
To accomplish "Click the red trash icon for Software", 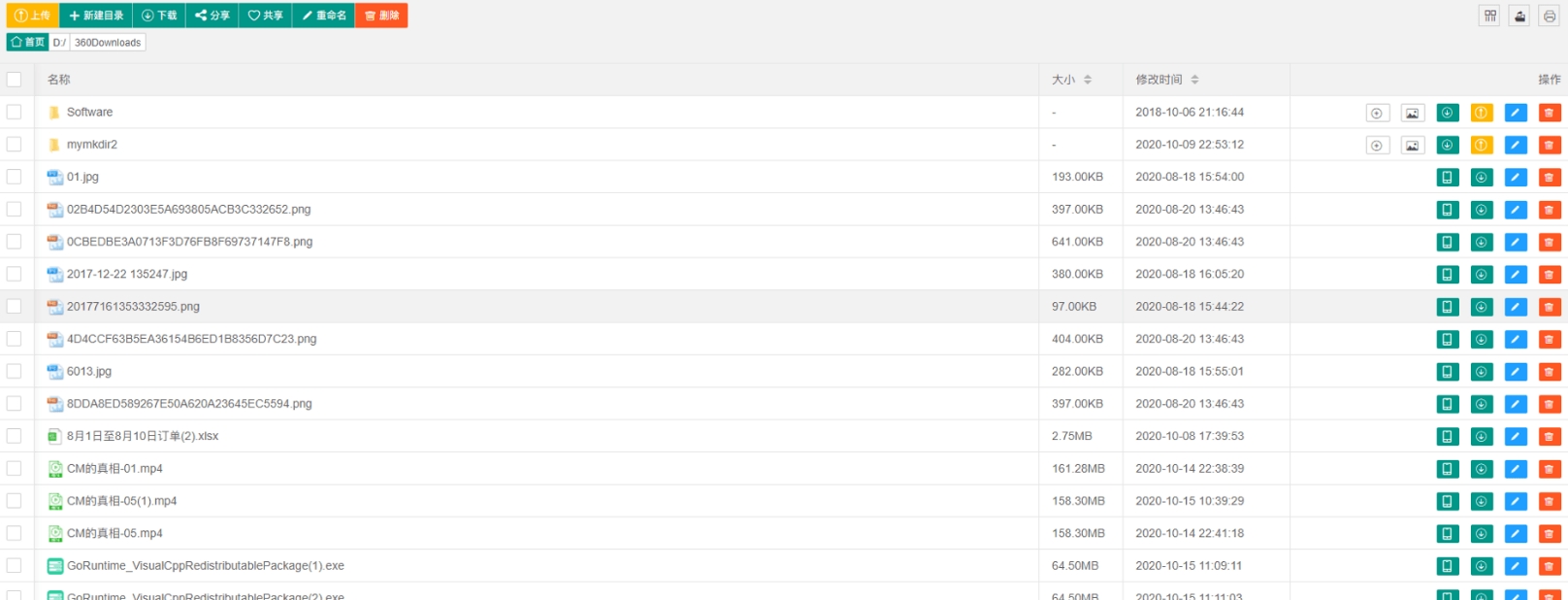I will (1550, 113).
